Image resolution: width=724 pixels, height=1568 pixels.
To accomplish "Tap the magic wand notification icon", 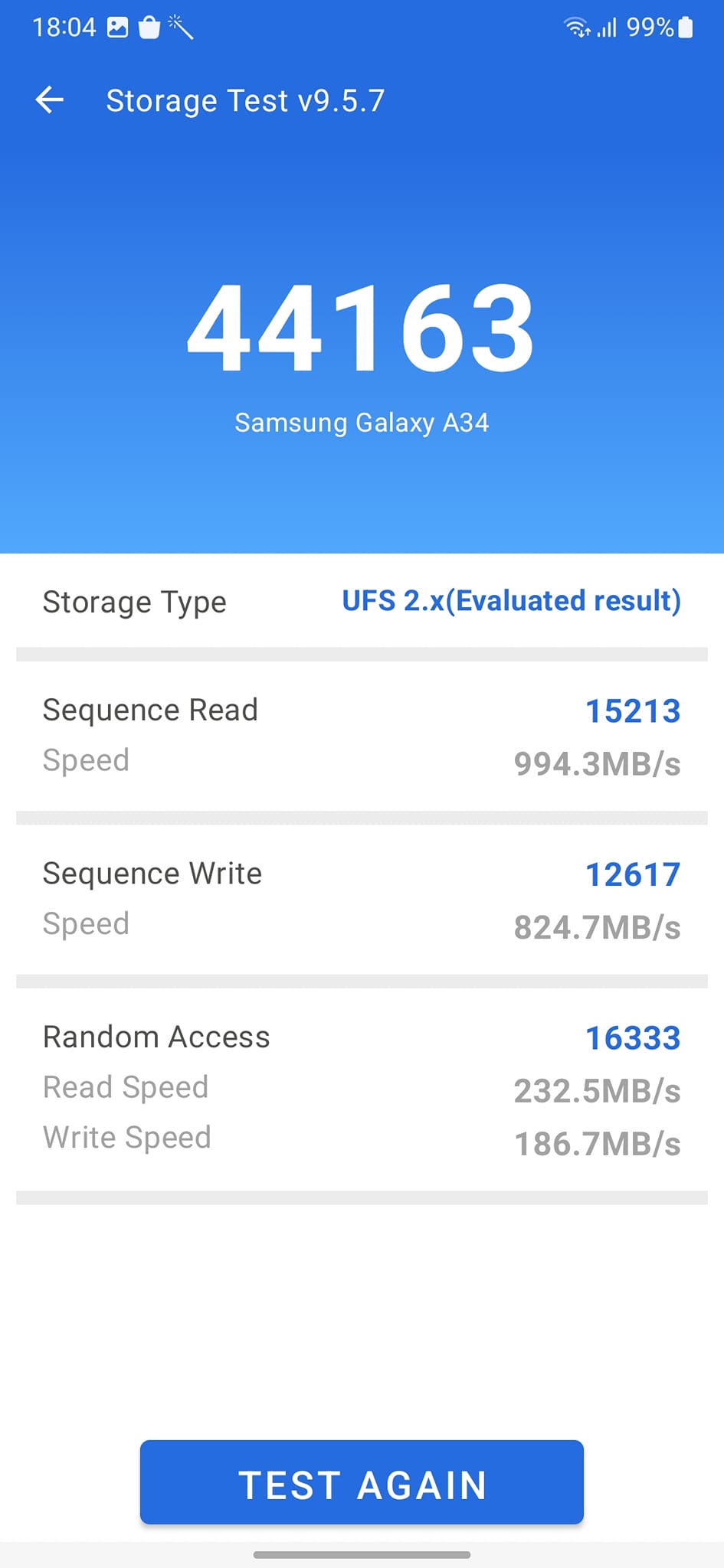I will coord(181,28).
